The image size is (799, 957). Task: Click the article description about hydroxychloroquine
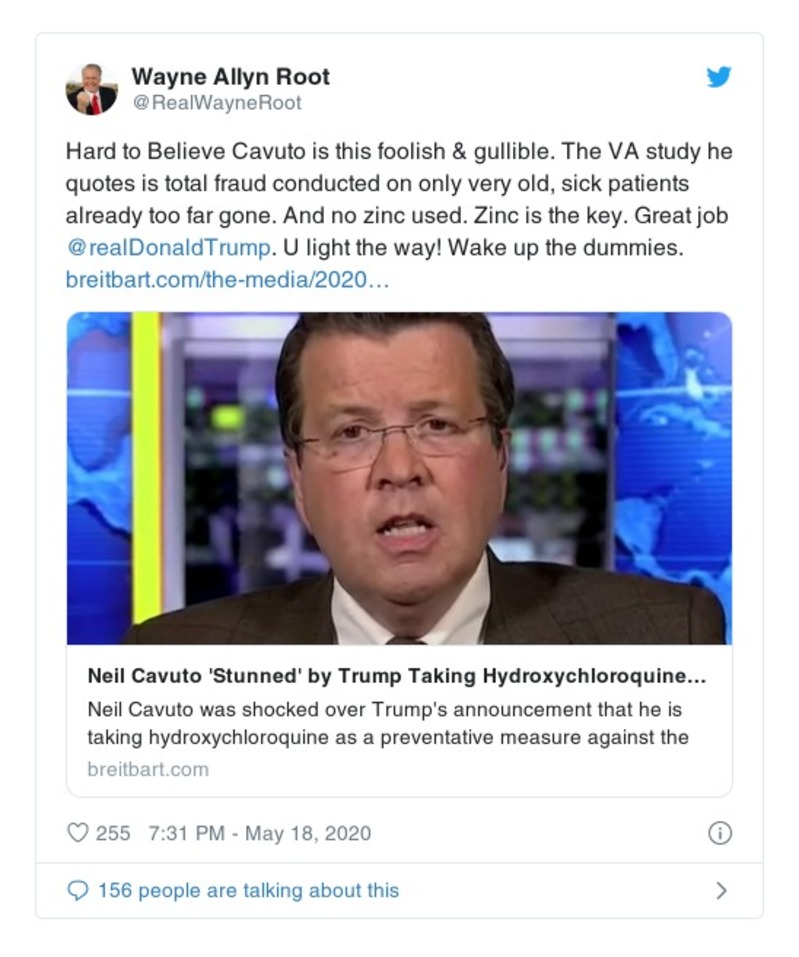(388, 724)
